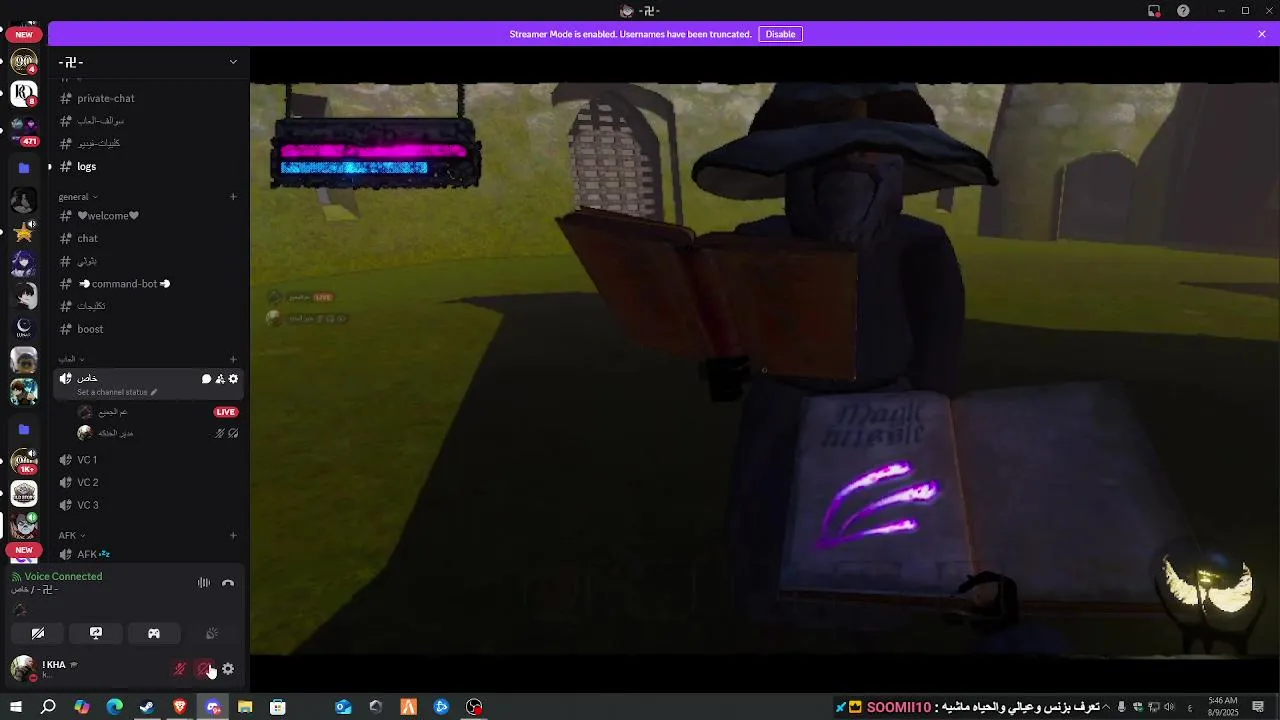The height and width of the screenshot is (720, 1280).
Task: Open the server folder below the server with 471 badge
Action: coord(24,168)
